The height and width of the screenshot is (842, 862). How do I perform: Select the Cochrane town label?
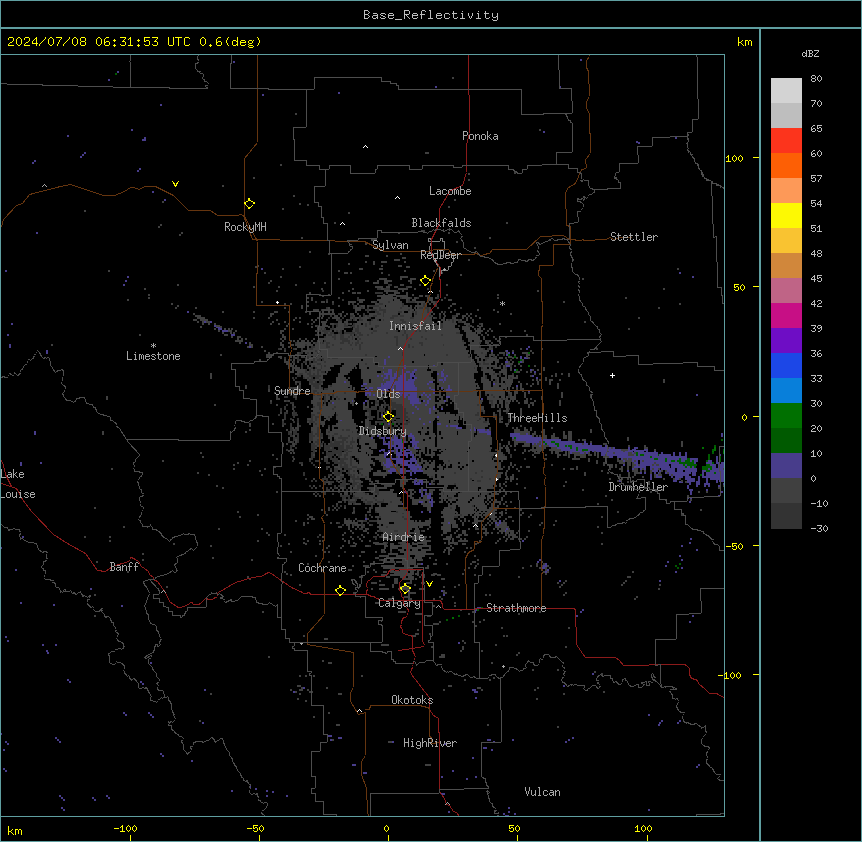[x=322, y=568]
